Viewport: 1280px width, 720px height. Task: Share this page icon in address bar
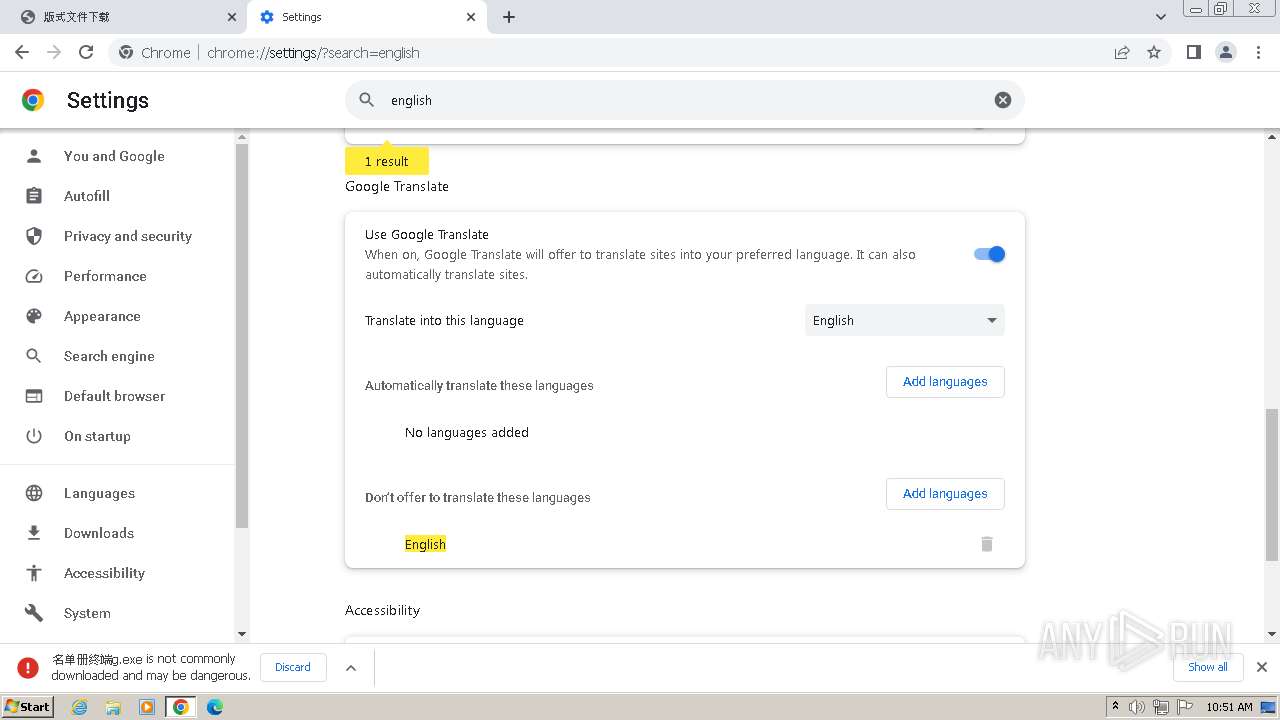[1122, 52]
